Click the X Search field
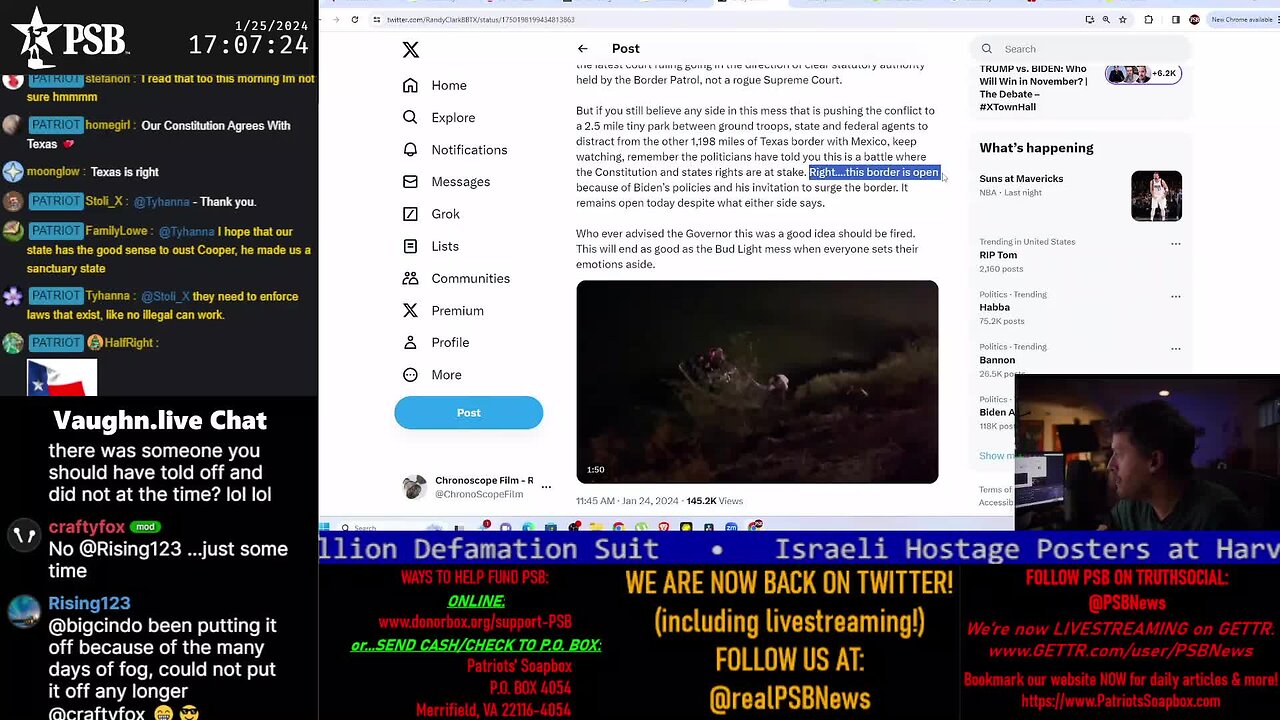The image size is (1280, 720). [x=1080, y=48]
